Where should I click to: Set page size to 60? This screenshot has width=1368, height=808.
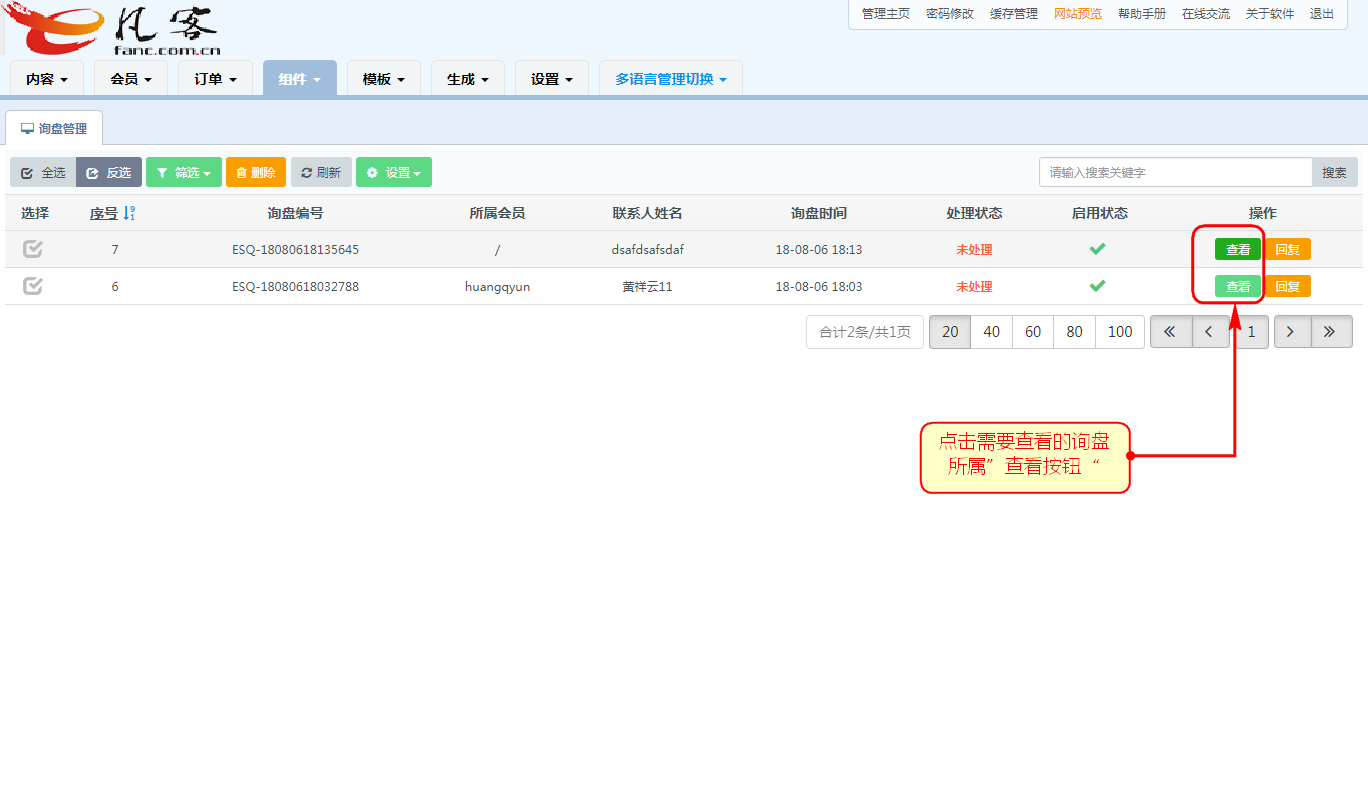[x=1033, y=332]
